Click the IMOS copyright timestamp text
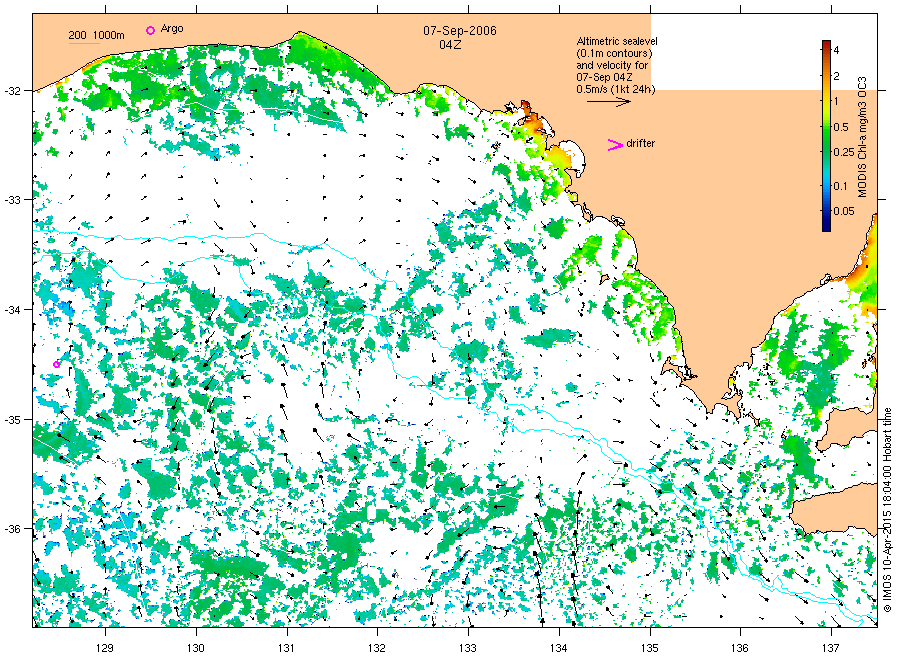This screenshot has height=660, width=900. click(887, 510)
